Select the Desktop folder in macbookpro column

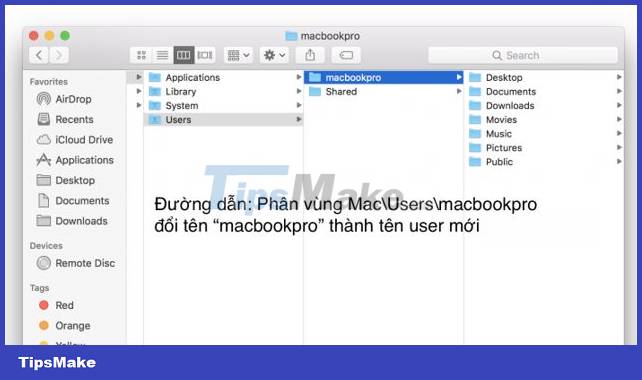coord(545,77)
